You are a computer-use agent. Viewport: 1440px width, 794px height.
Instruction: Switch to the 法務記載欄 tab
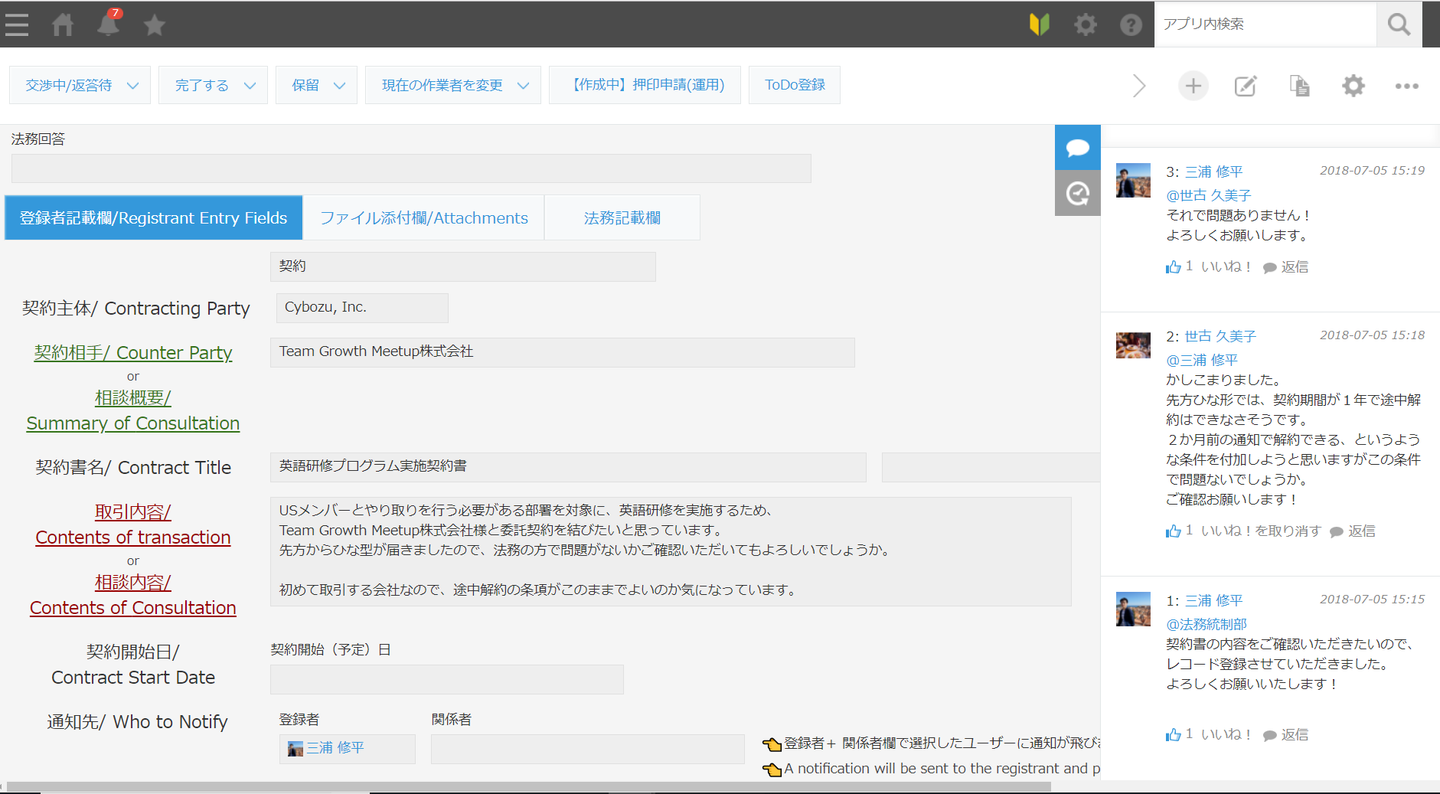pos(622,218)
